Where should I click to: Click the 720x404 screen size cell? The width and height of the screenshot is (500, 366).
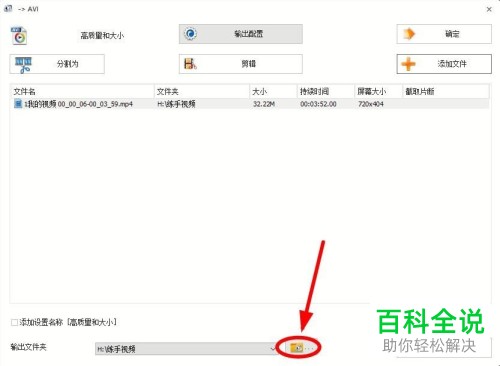[x=371, y=104]
